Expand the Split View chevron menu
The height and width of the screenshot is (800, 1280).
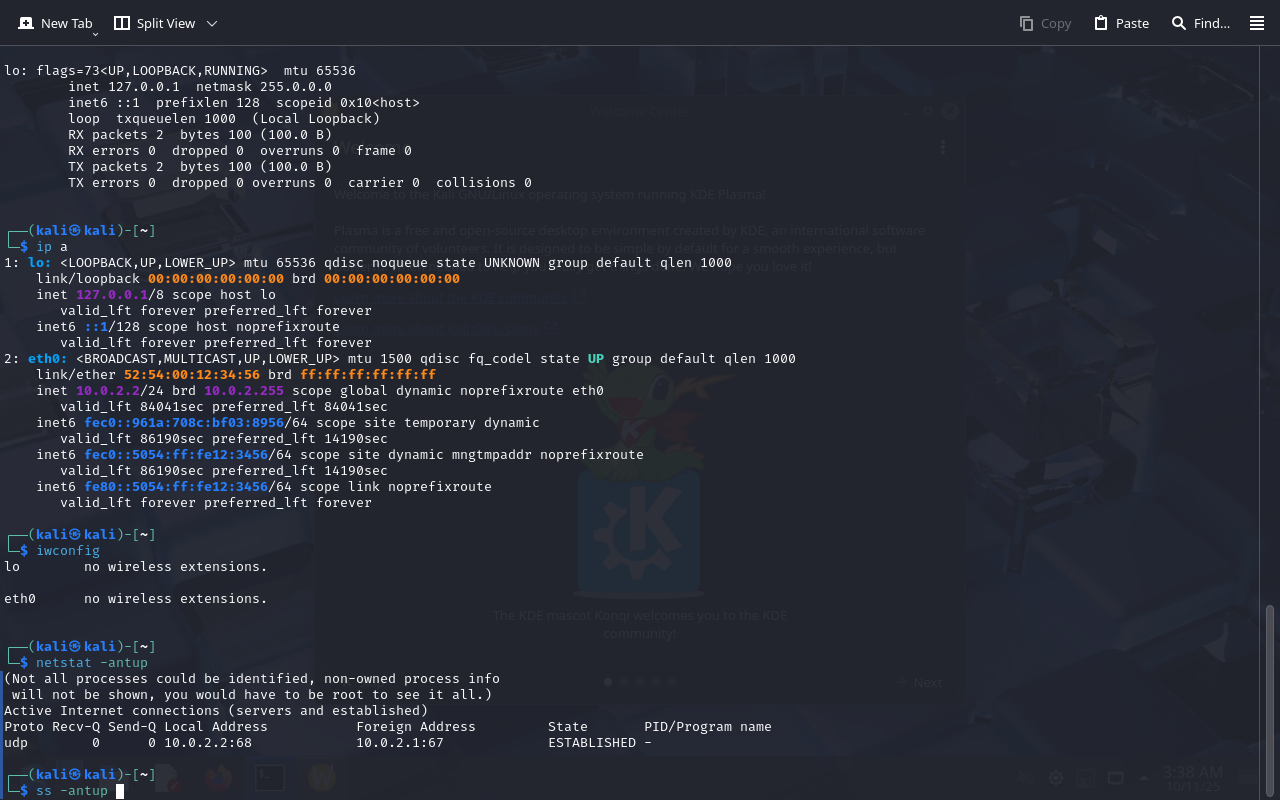tap(211, 23)
